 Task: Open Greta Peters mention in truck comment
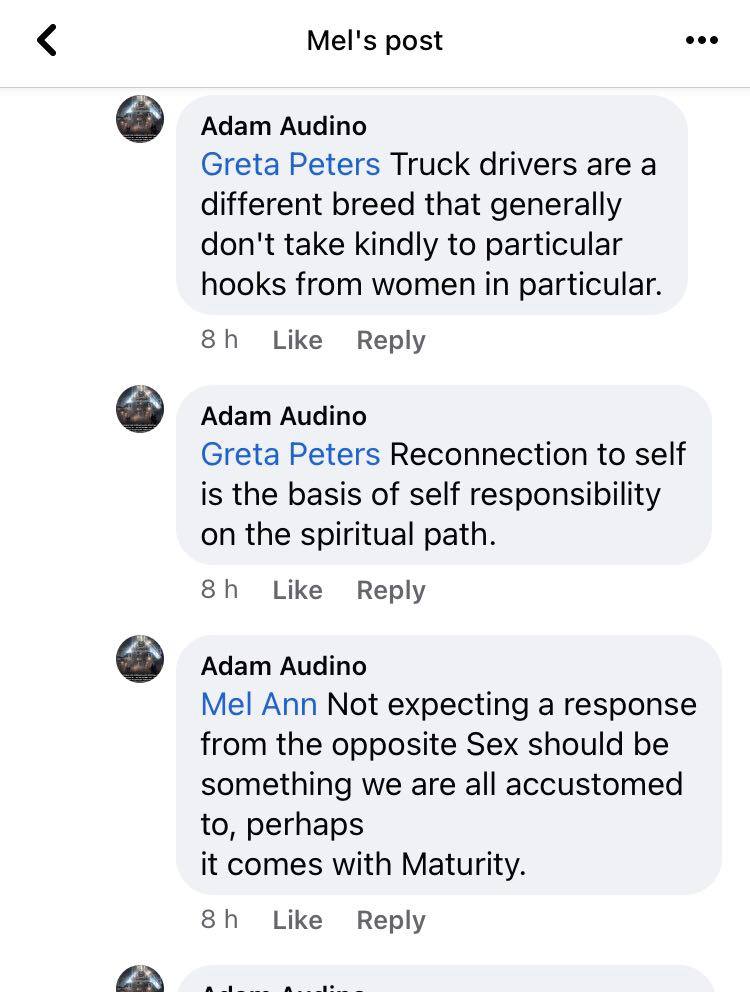[291, 164]
